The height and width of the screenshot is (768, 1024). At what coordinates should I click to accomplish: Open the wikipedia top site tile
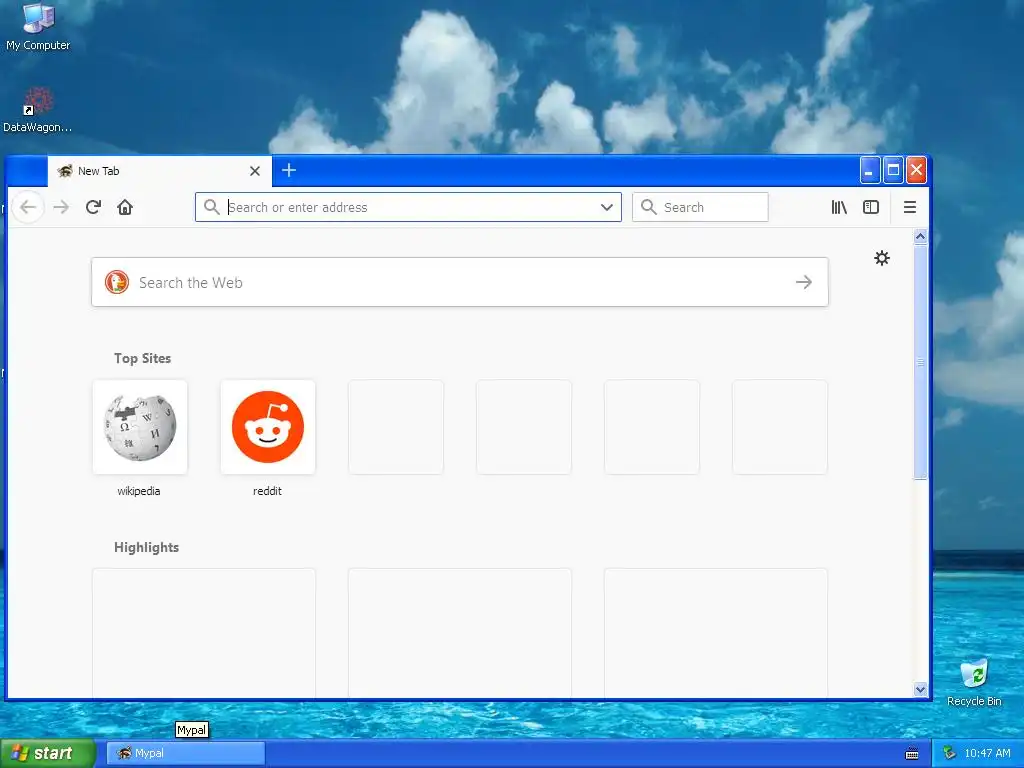140,427
